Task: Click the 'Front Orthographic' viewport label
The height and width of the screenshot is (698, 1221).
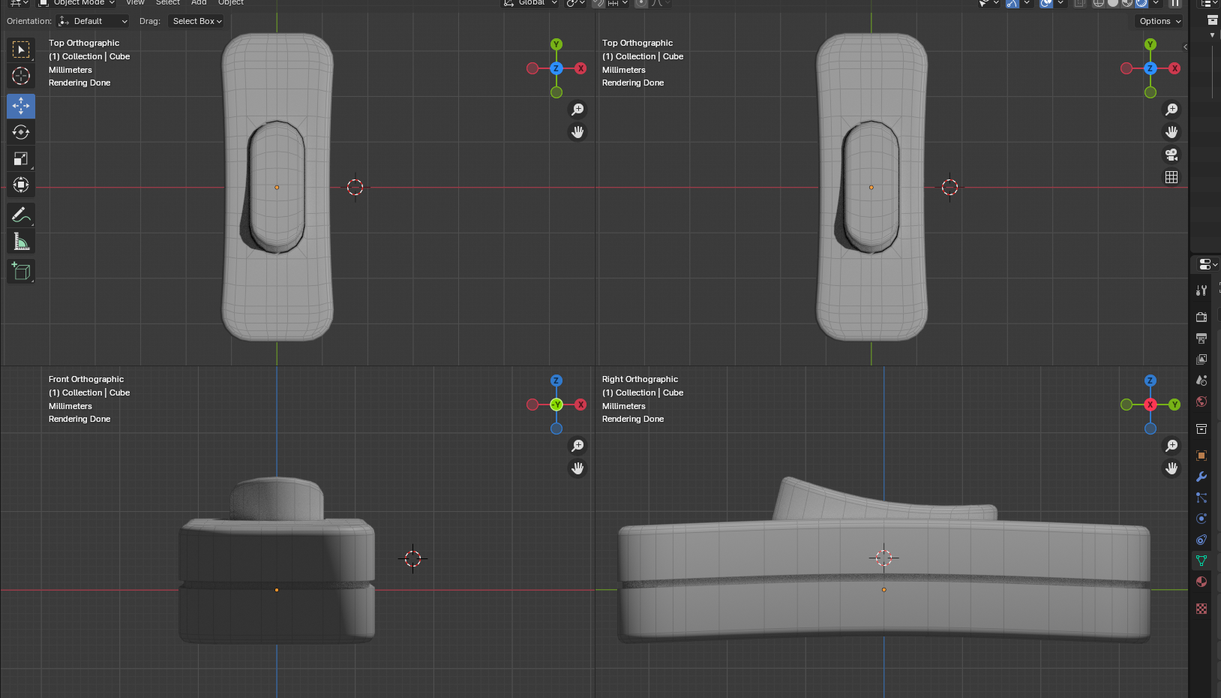Action: [x=86, y=379]
